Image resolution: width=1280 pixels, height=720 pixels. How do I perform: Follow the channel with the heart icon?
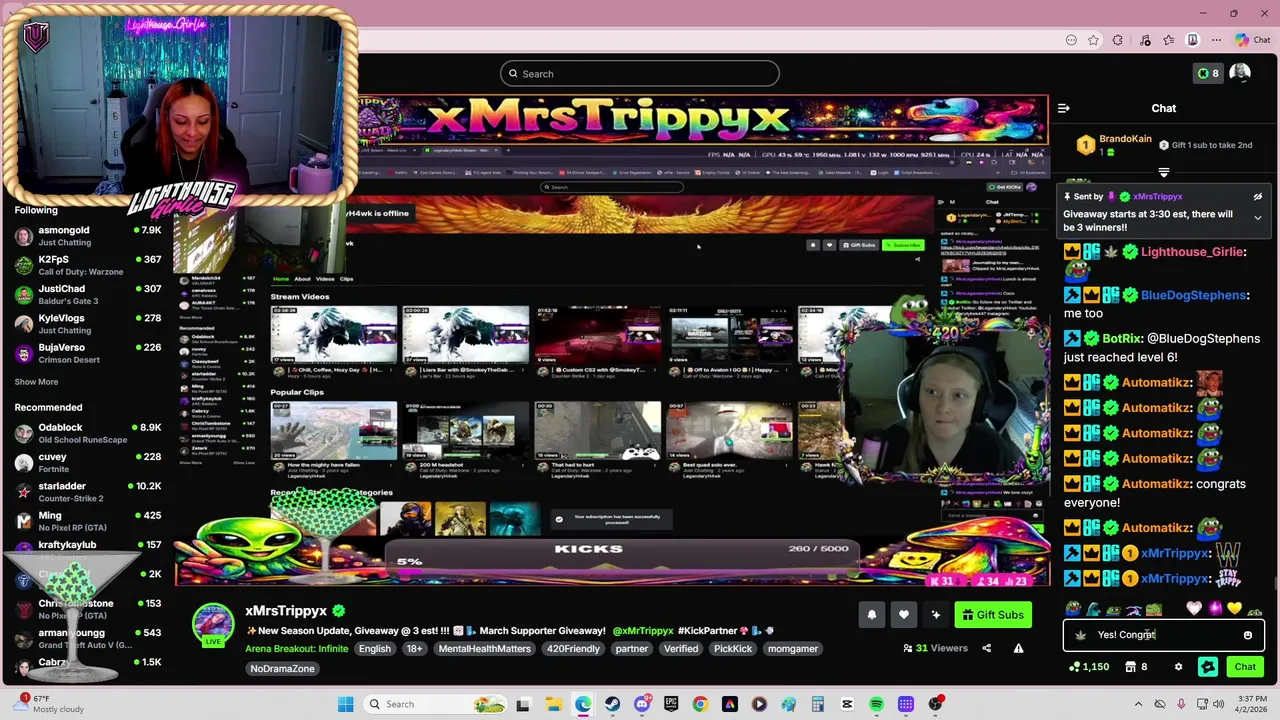(x=903, y=615)
